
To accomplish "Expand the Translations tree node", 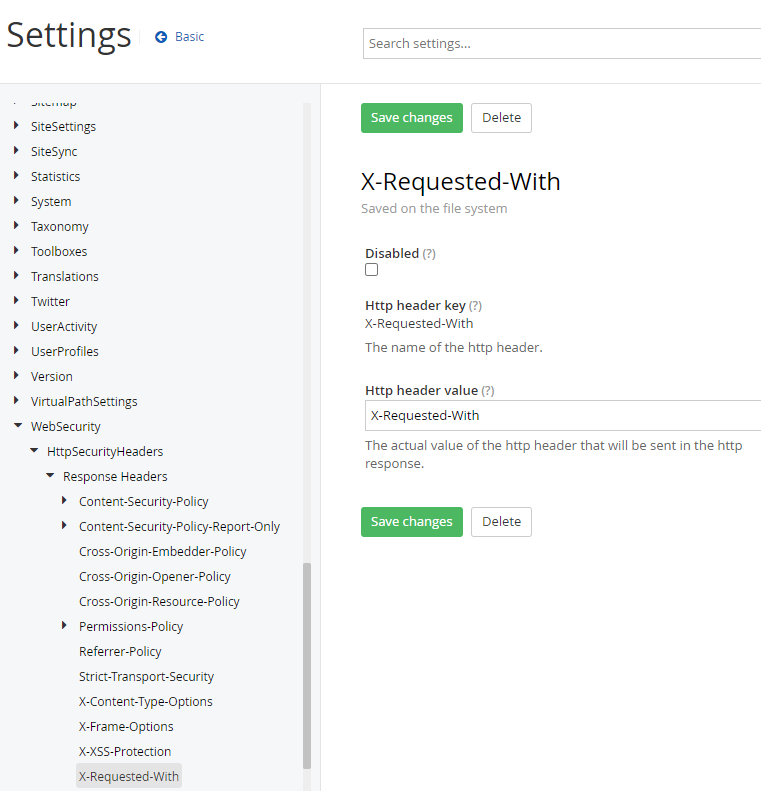I will (x=16, y=275).
